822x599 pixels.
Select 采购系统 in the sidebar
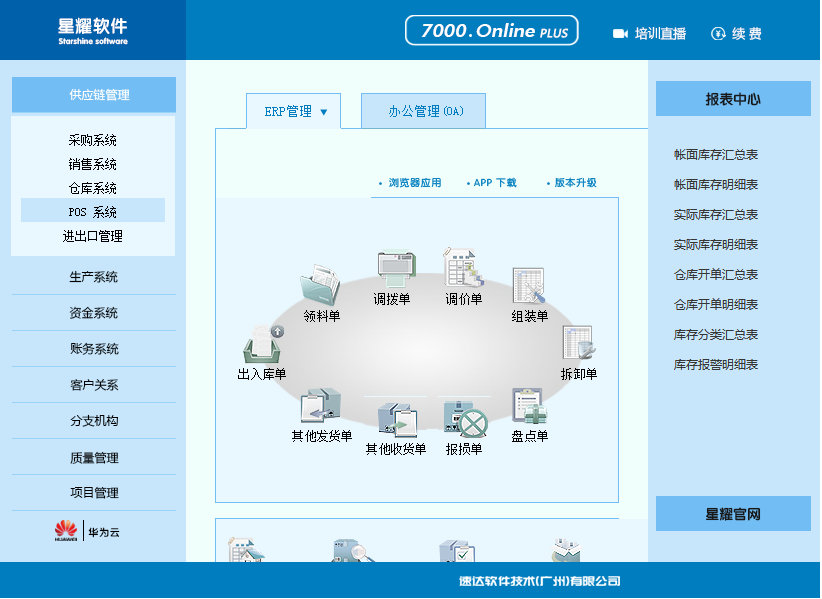pyautogui.click(x=93, y=140)
